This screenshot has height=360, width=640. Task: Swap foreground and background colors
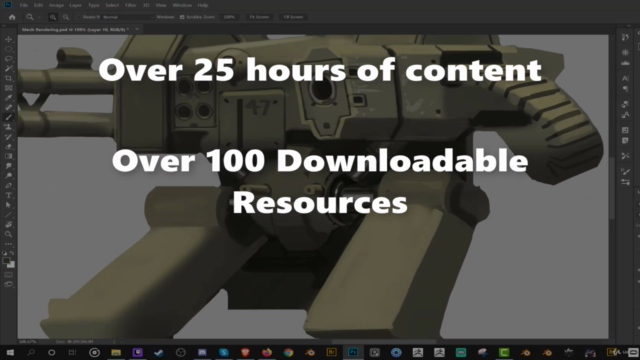[x=12, y=253]
